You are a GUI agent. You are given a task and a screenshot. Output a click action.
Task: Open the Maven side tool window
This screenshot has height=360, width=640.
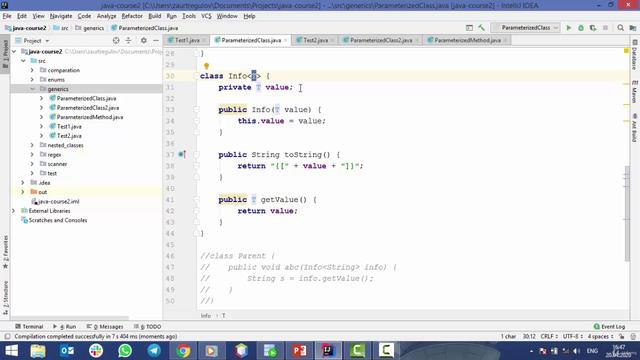634,92
